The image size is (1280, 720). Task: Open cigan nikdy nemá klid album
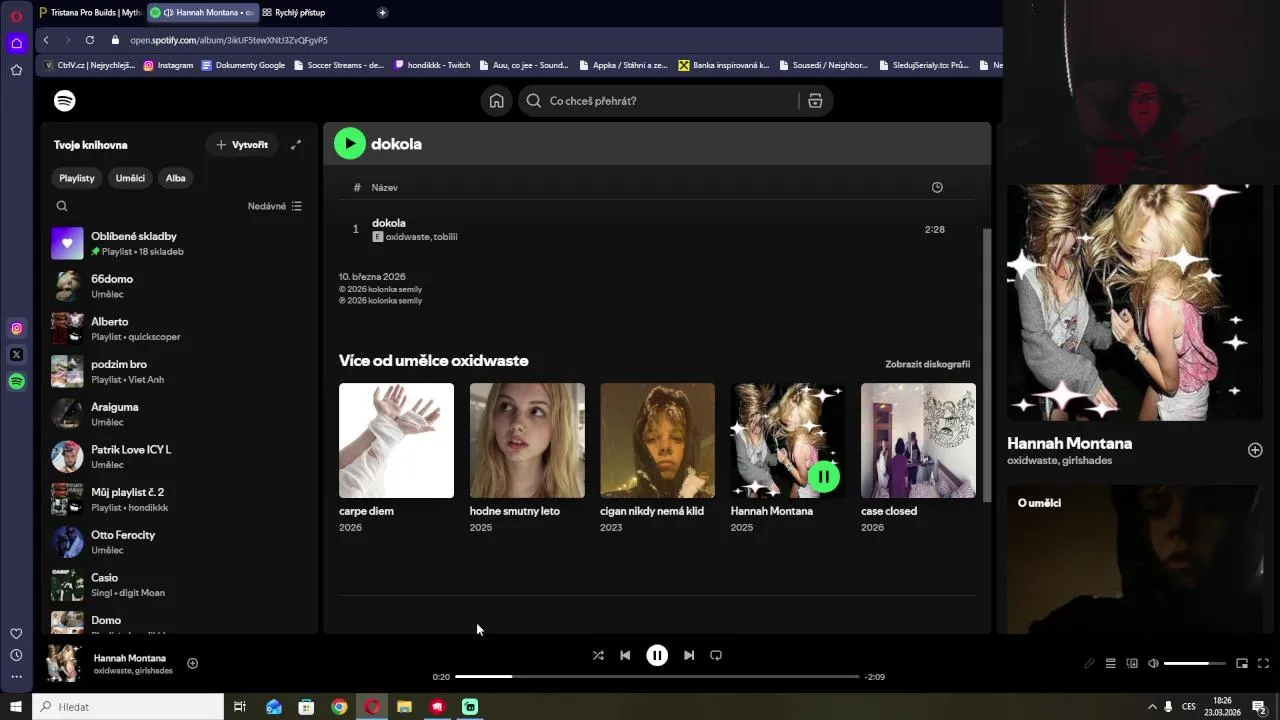tap(657, 458)
